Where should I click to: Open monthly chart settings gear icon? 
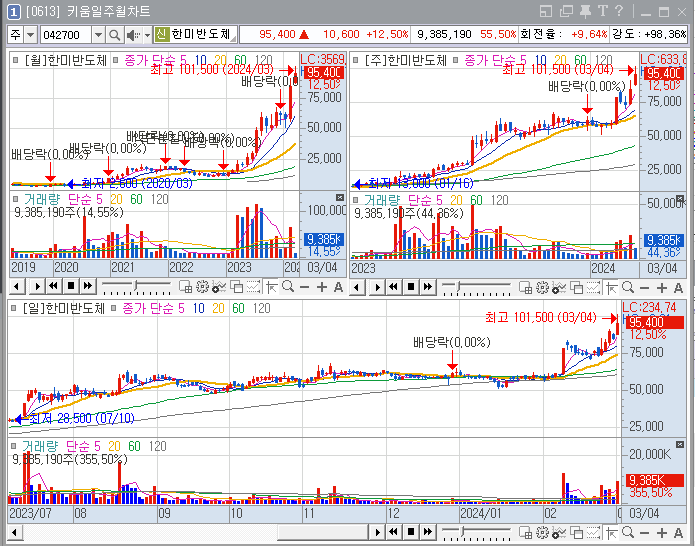[202, 287]
